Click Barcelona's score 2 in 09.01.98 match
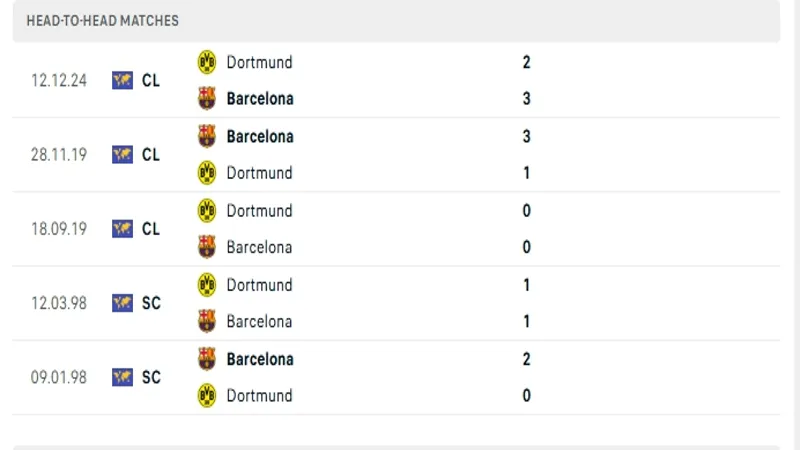This screenshot has width=800, height=450. 527,359
